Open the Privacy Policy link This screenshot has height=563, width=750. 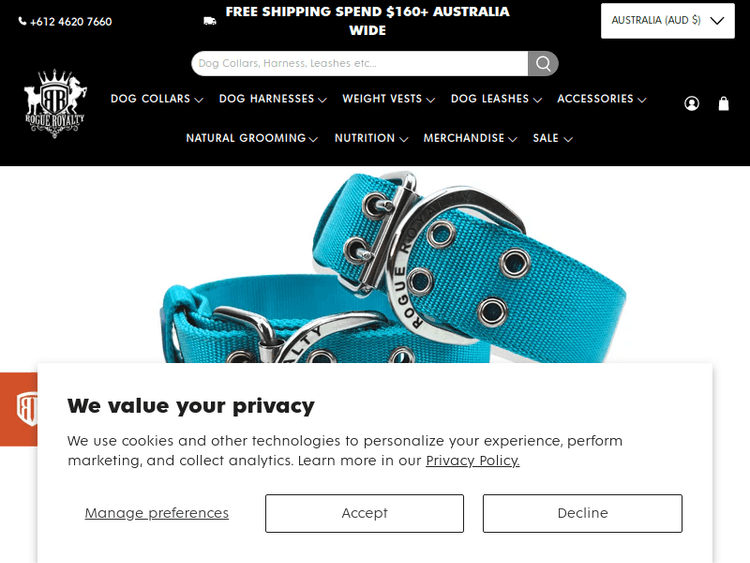(x=473, y=460)
